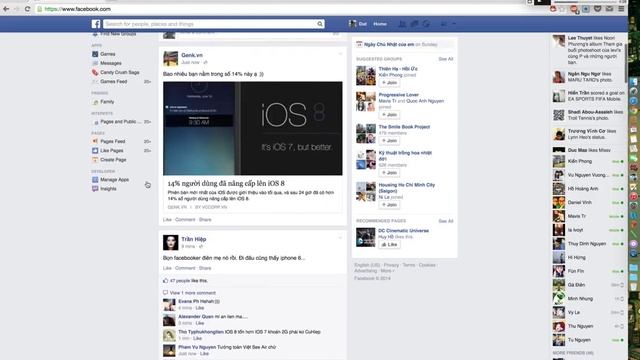Open the DC Cinematic Universe page link
Image resolution: width=640 pixels, height=360 pixels.
coord(403,231)
